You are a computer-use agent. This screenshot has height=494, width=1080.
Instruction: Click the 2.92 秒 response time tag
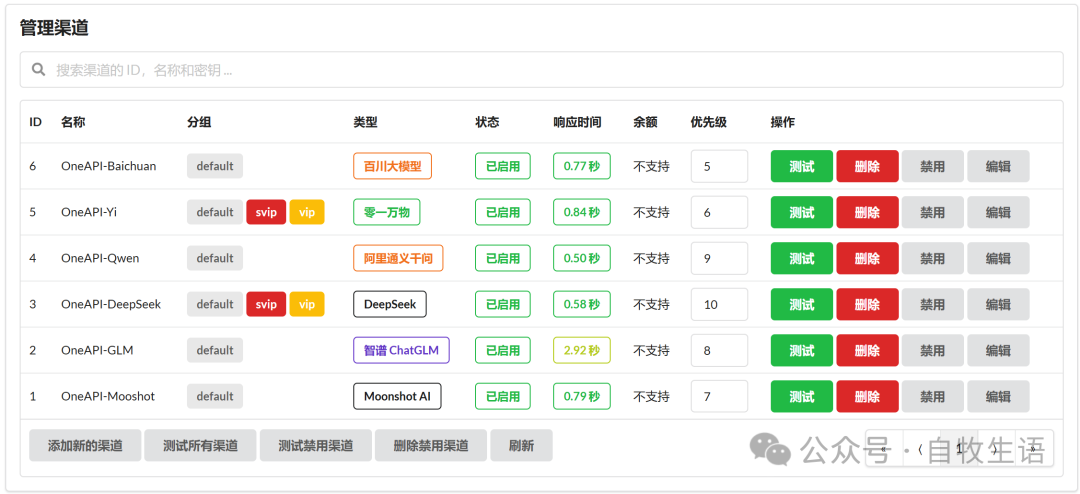pos(581,350)
